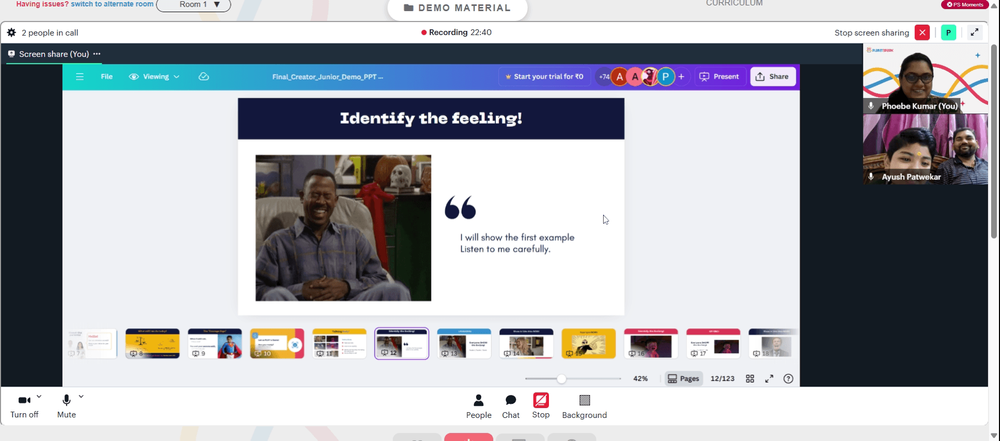This screenshot has width=1000, height=441.
Task: Open the grid view icon in Canva
Action: coord(750,378)
